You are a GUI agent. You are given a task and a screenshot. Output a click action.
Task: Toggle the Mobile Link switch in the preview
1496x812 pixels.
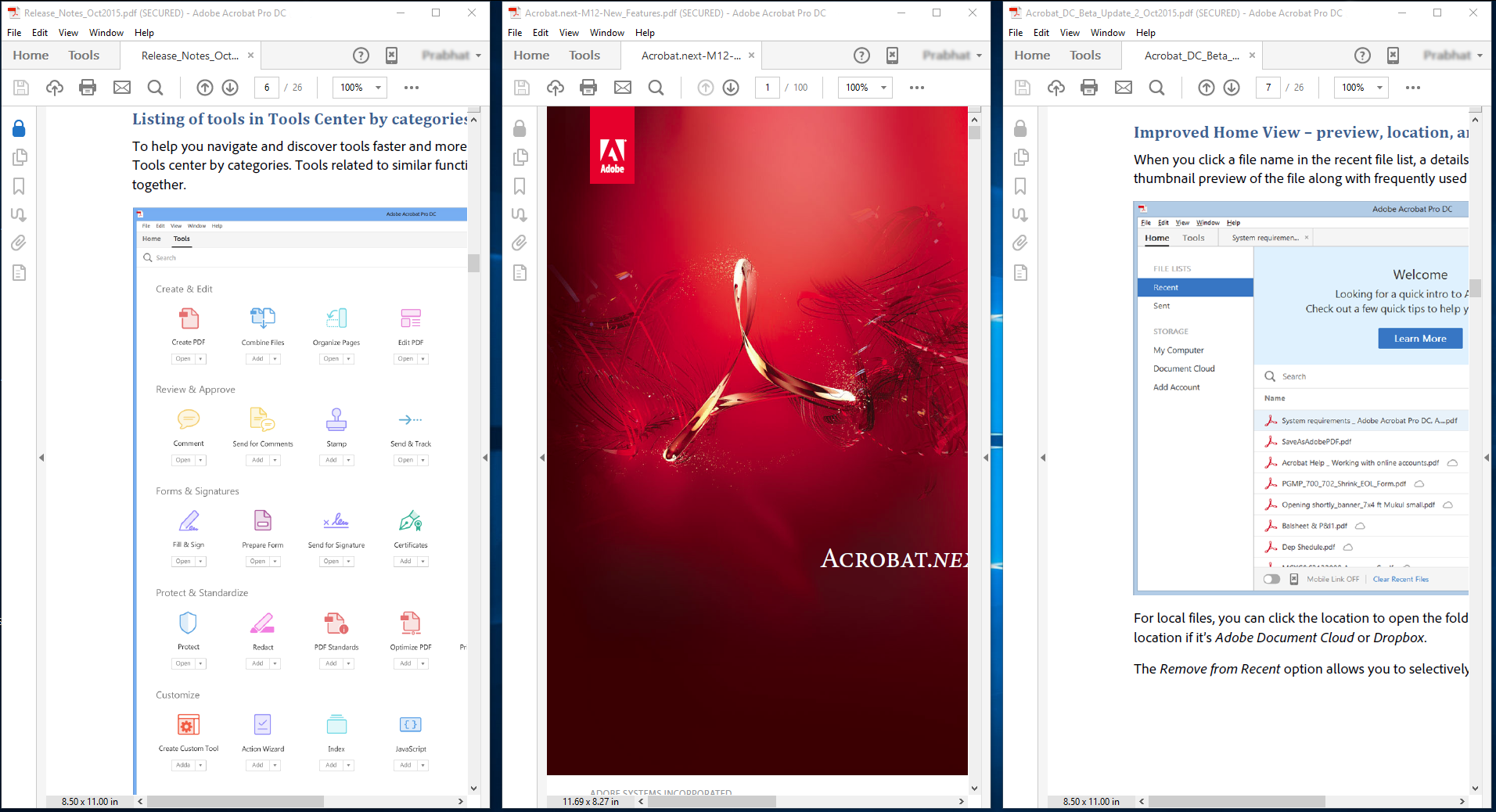coord(1271,579)
